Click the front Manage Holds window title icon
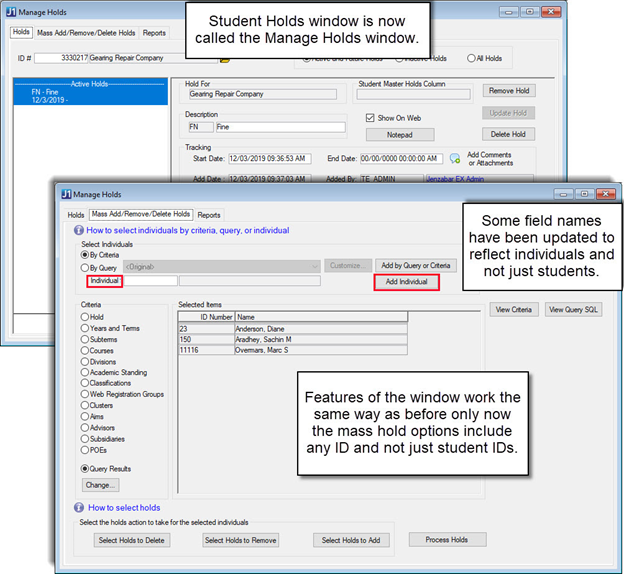624x574 pixels. click(66, 194)
